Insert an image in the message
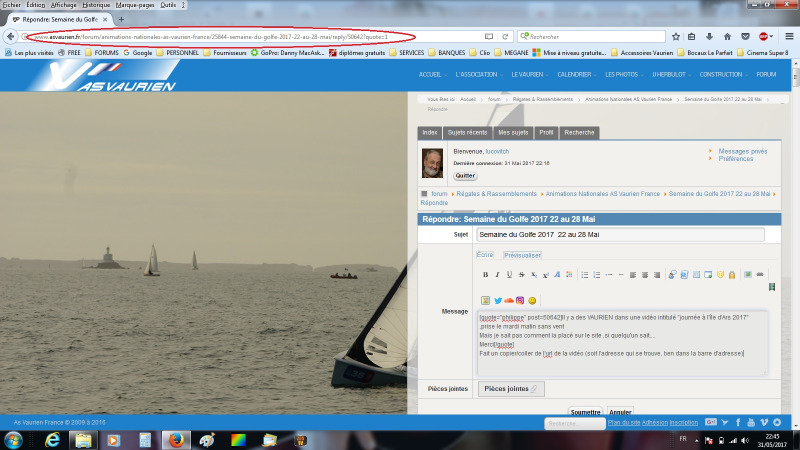This screenshot has height=450, width=800. 748,274
